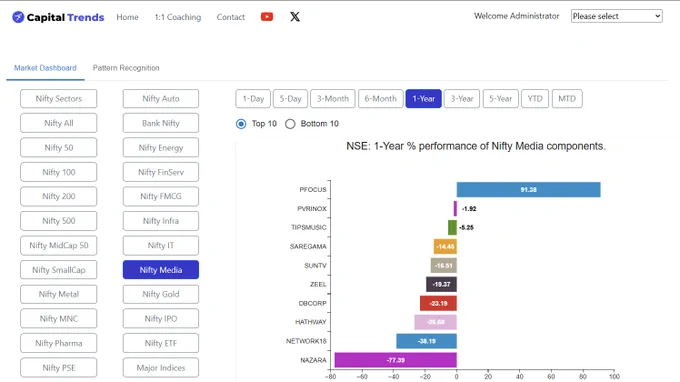
Task: Click the NAZARA bar showing -77.39
Action: click(396, 360)
